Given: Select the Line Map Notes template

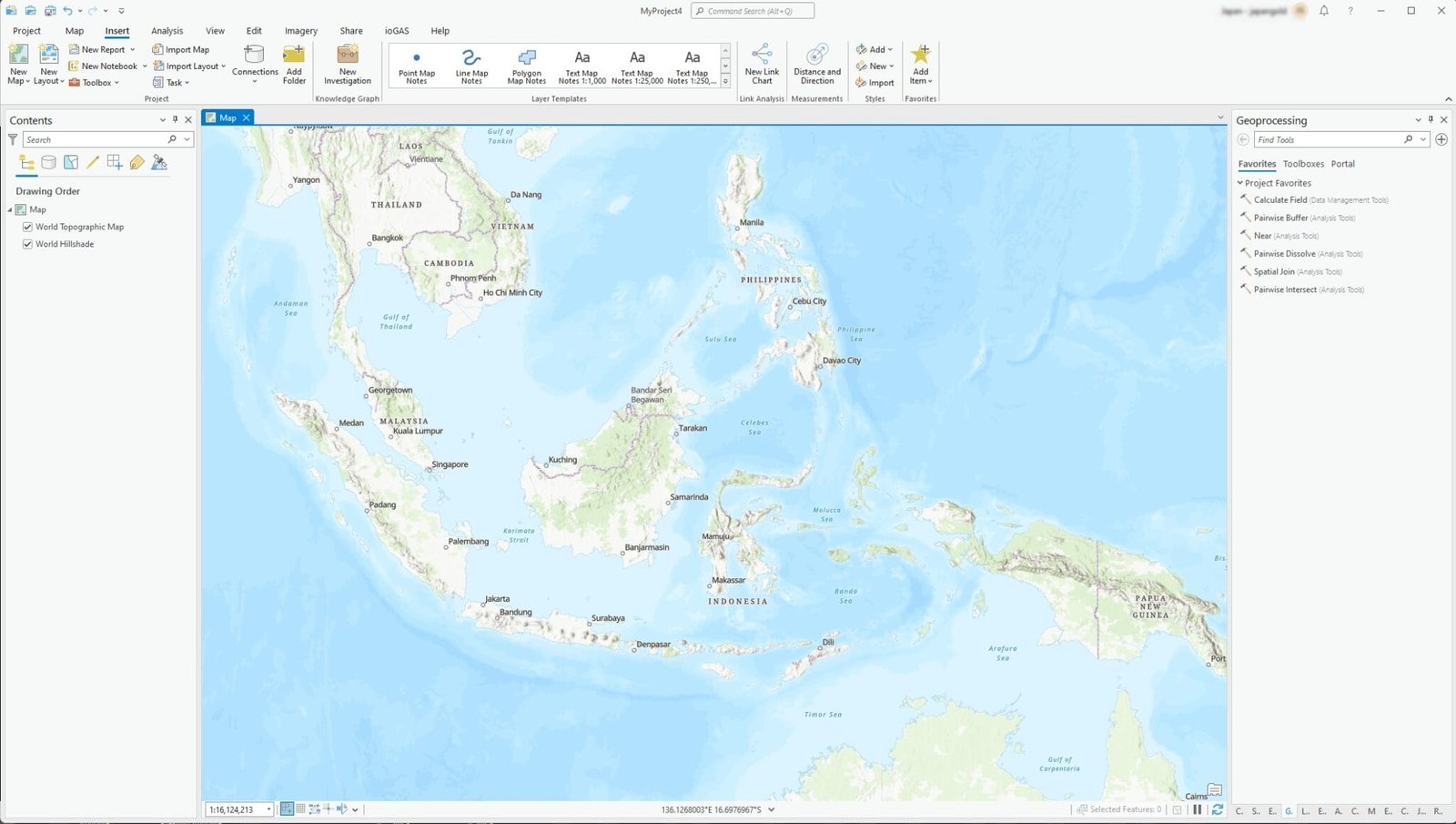Looking at the screenshot, I should pos(471,64).
